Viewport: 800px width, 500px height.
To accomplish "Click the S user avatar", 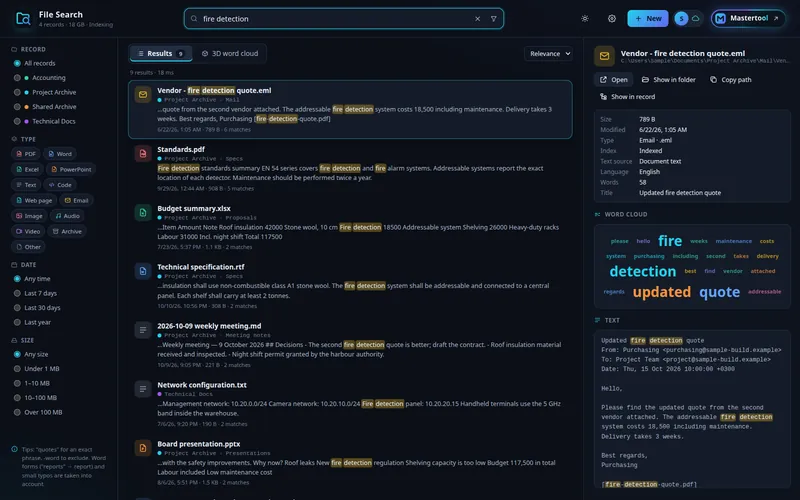I will [681, 18].
